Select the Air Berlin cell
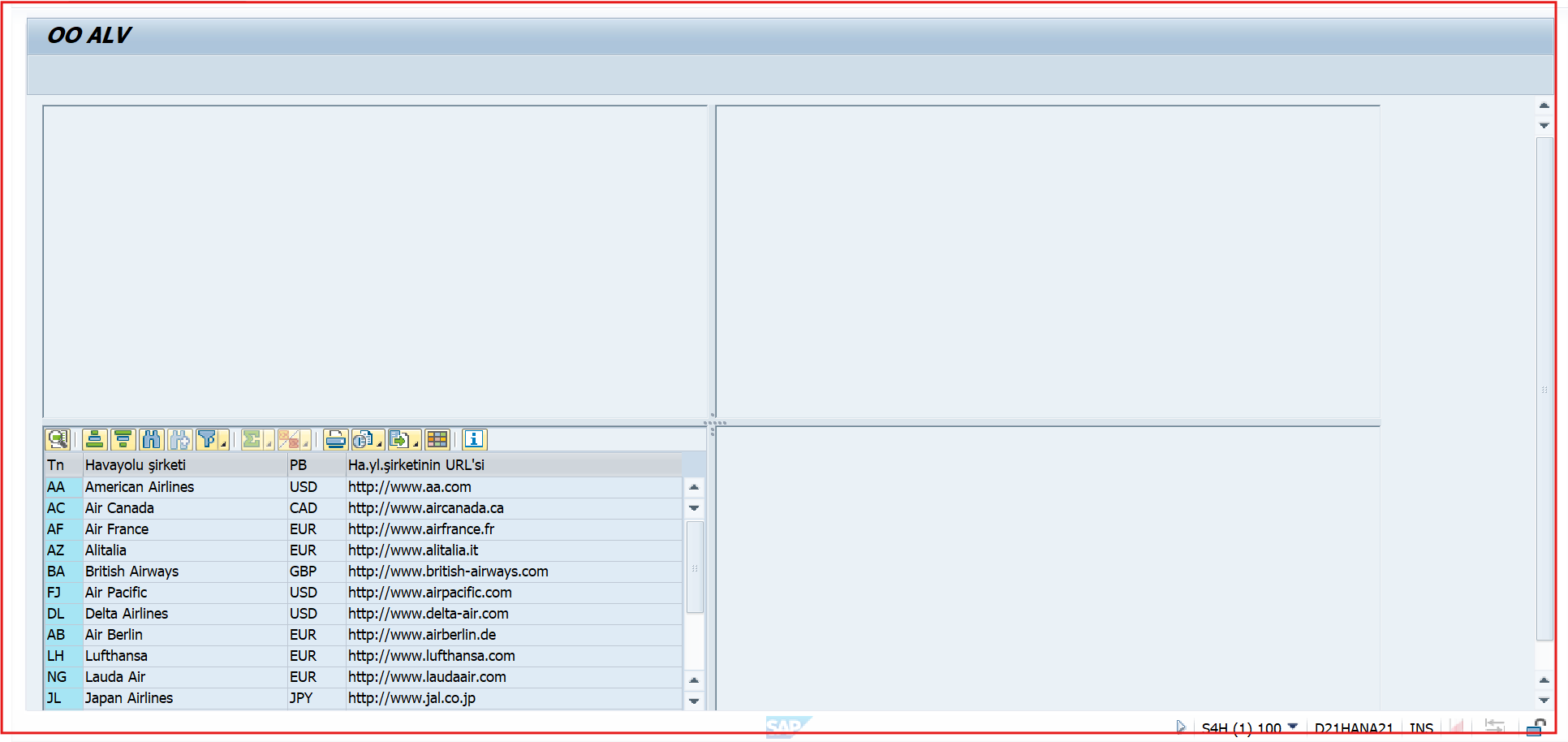 (x=185, y=635)
